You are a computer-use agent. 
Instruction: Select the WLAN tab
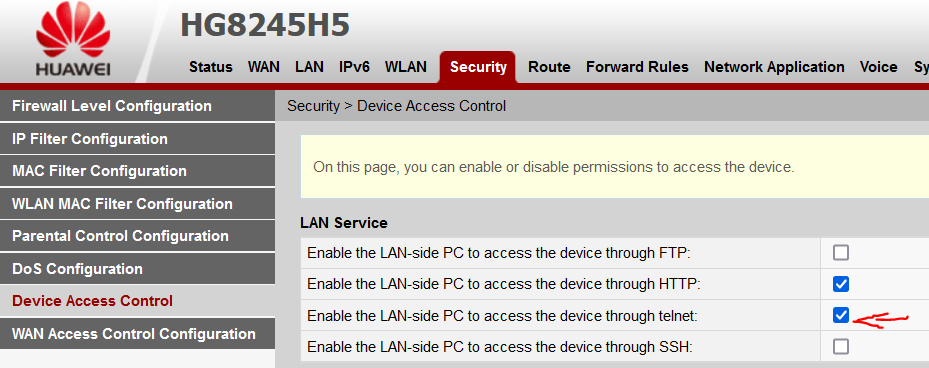(406, 67)
